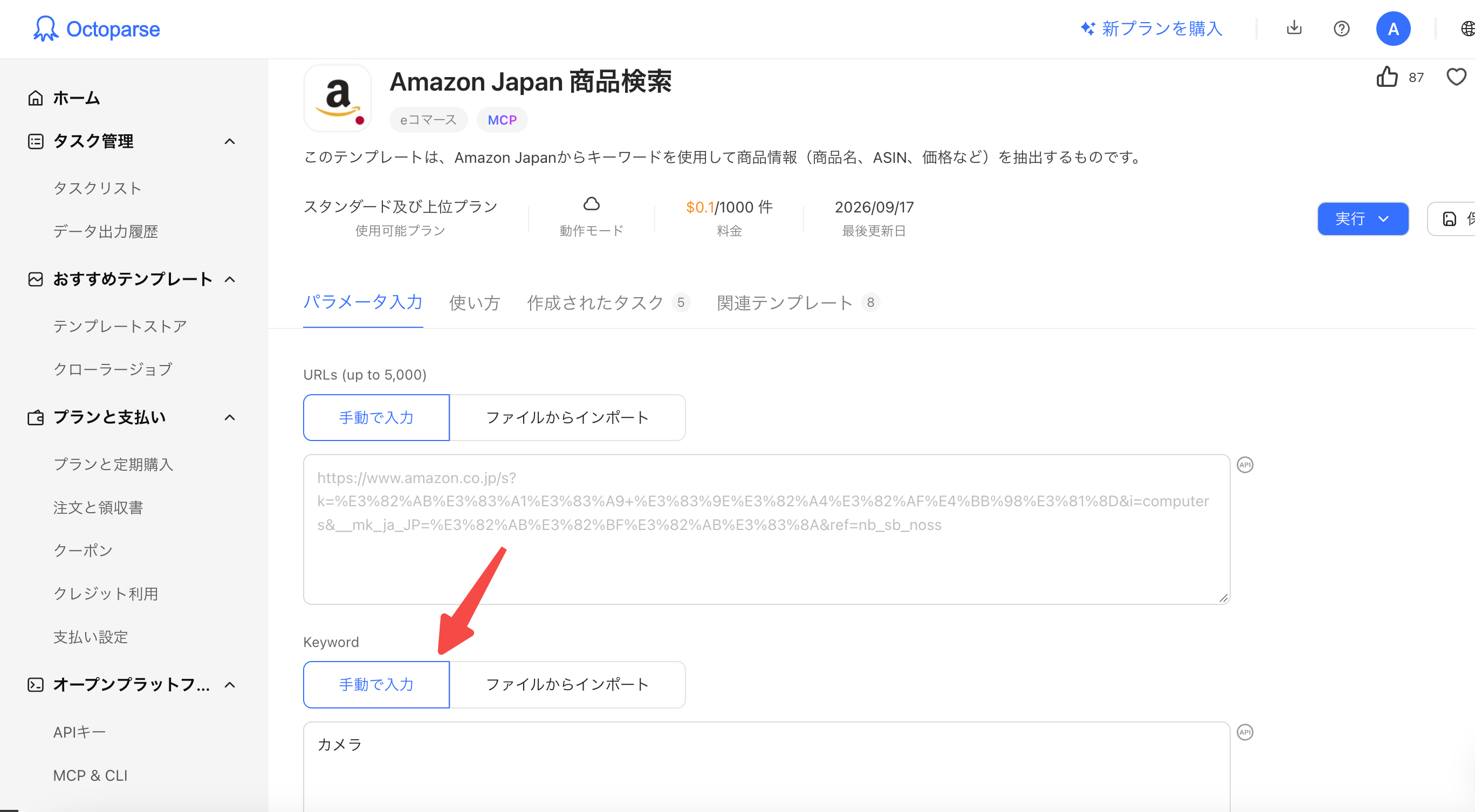
Task: Open テンプレートストア in sidebar
Action: point(120,326)
